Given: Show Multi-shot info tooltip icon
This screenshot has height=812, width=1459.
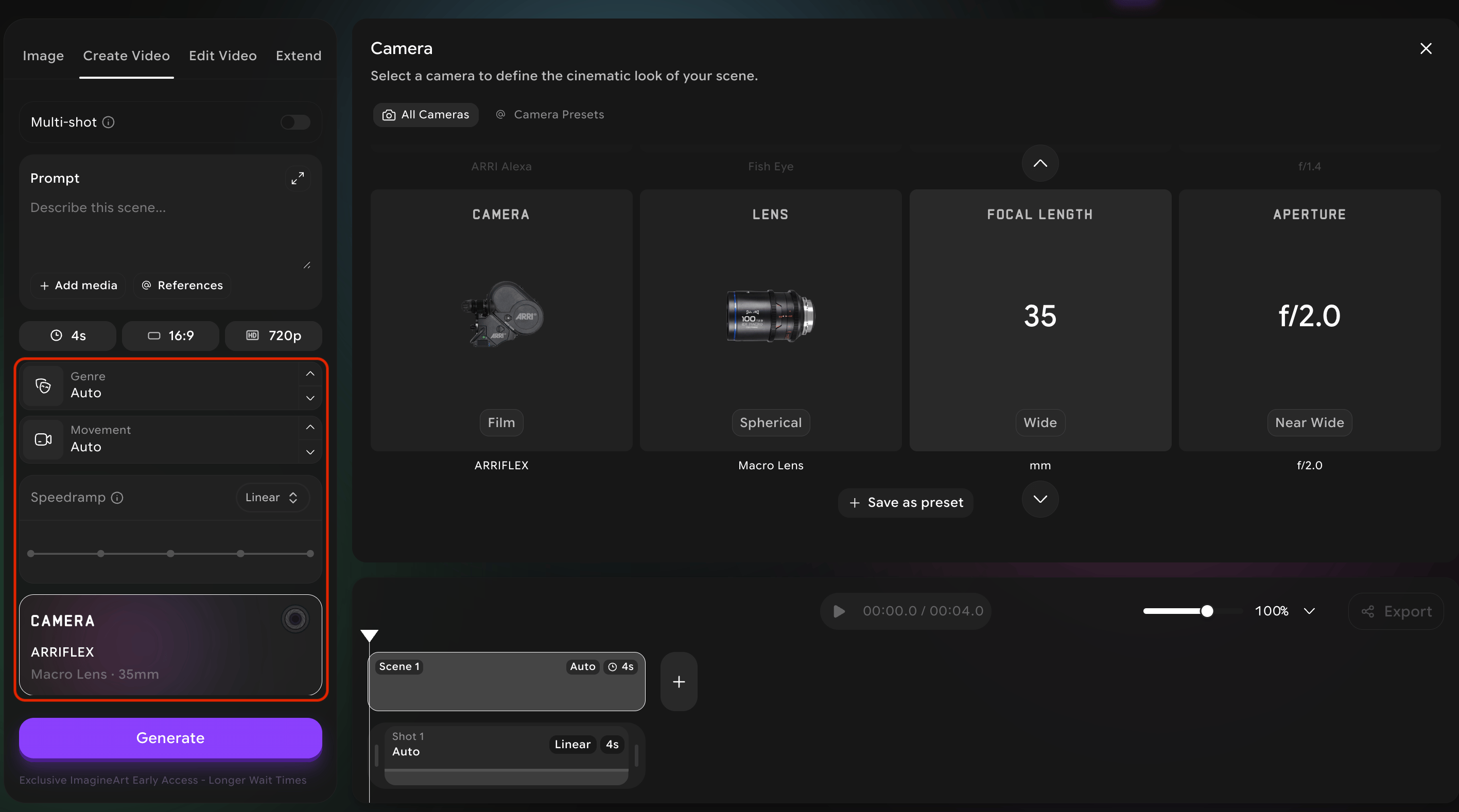Looking at the screenshot, I should (x=108, y=122).
